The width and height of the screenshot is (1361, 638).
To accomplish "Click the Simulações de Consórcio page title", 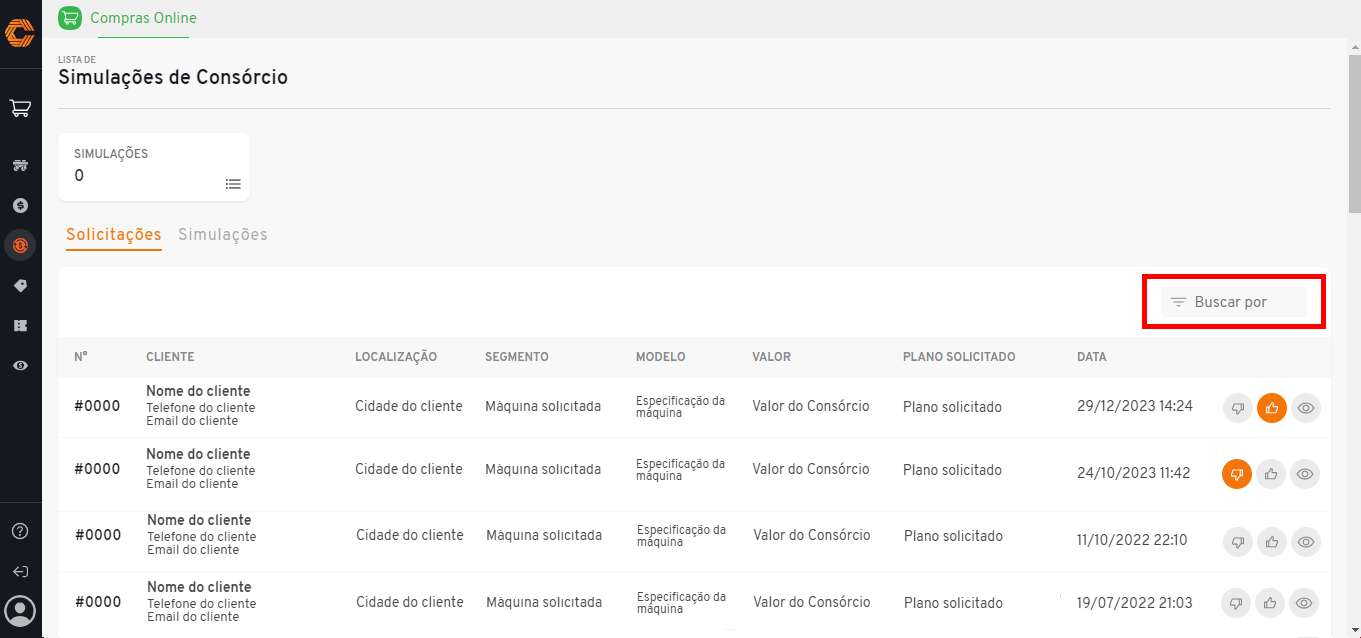I will (x=173, y=77).
